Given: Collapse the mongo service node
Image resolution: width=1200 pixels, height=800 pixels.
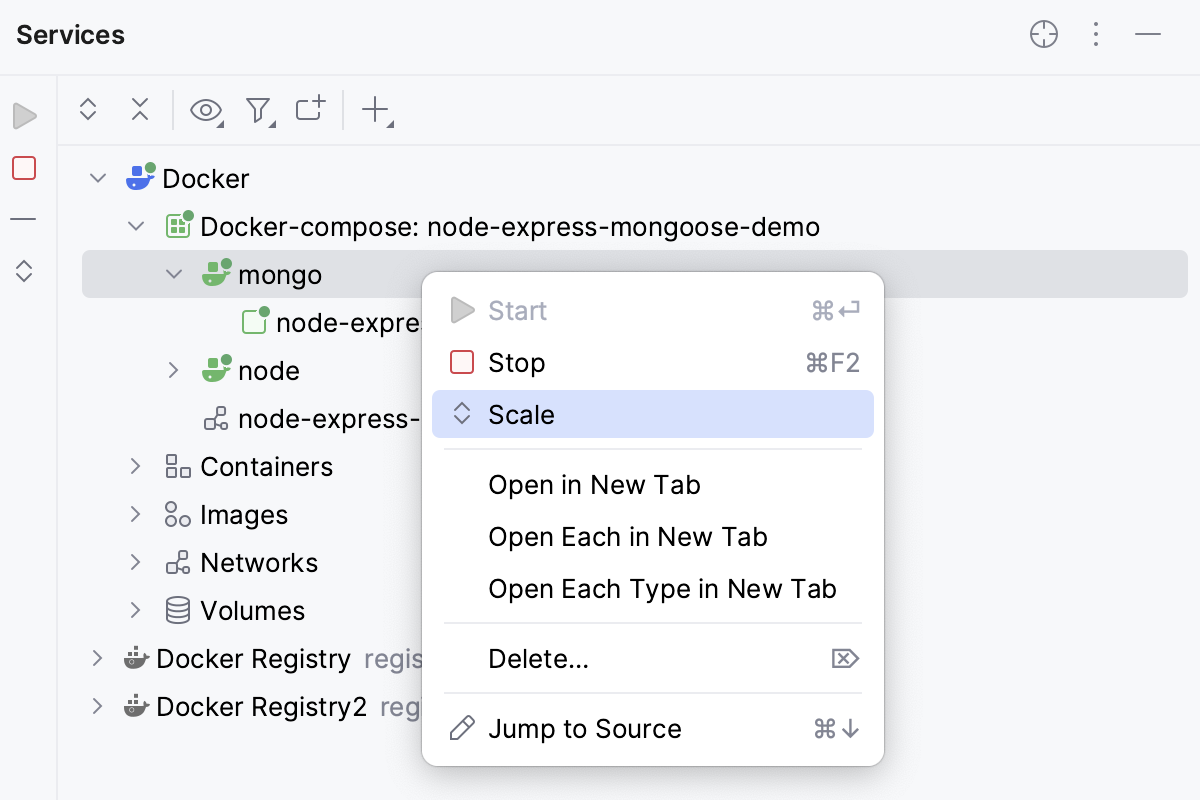Looking at the screenshot, I should click(x=173, y=273).
